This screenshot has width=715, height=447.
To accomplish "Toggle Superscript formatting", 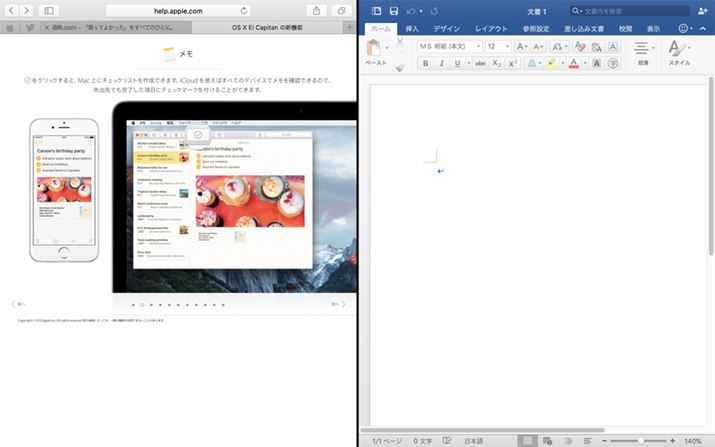I will tap(513, 63).
